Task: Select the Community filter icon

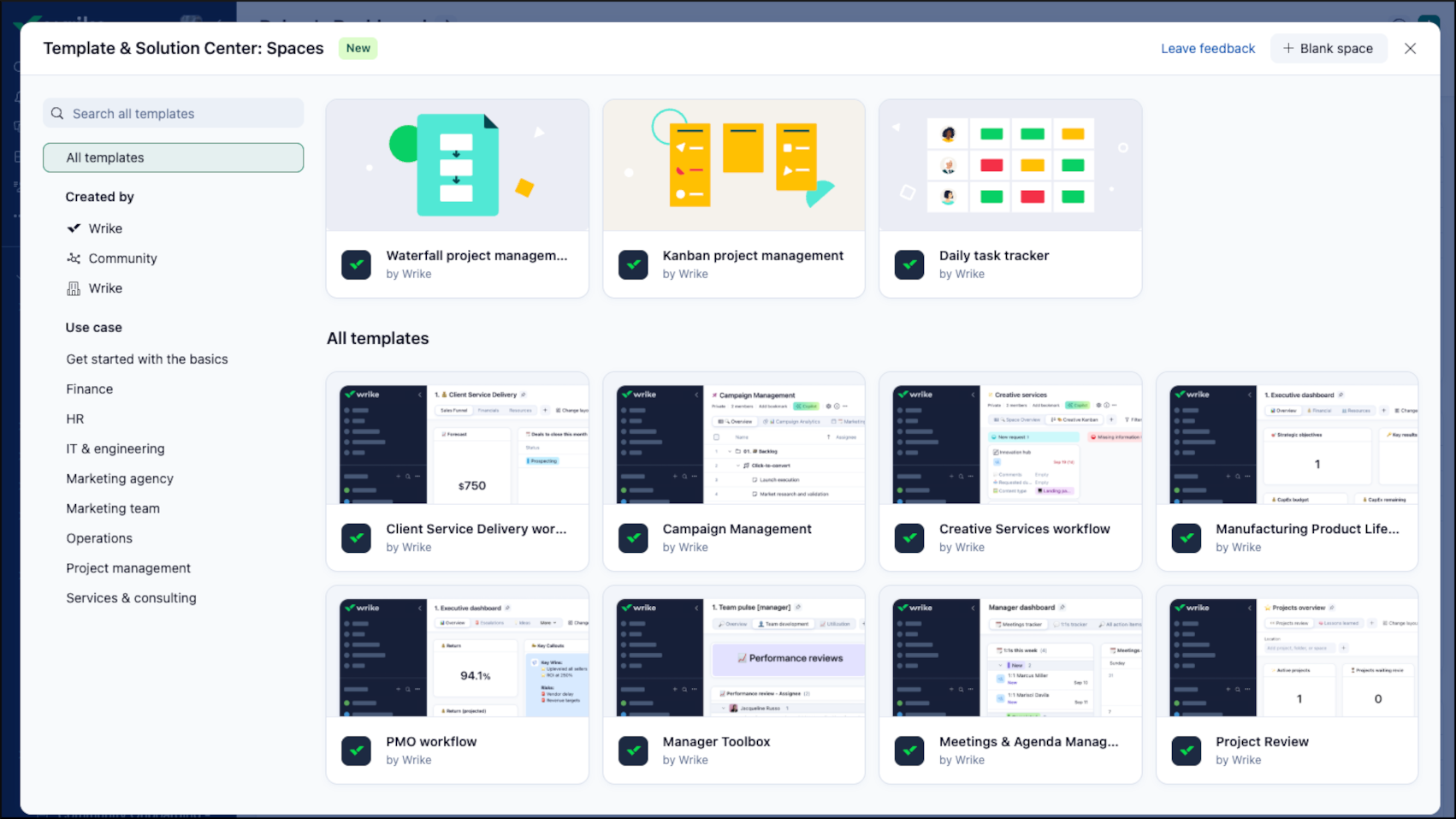Action: tap(74, 258)
